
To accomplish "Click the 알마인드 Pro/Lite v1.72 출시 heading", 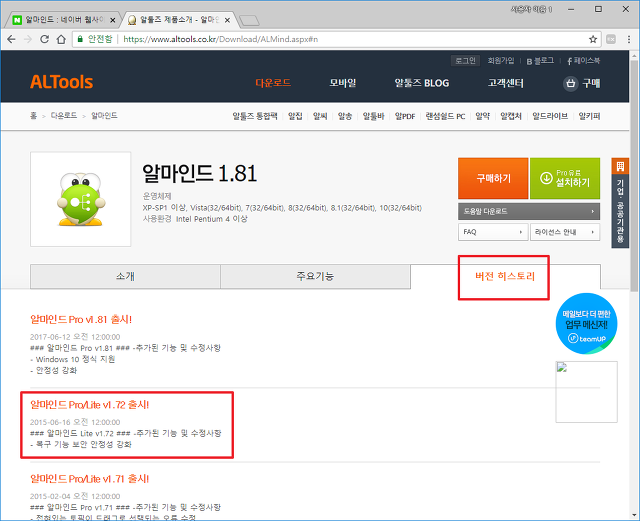I will [x=89, y=405].
